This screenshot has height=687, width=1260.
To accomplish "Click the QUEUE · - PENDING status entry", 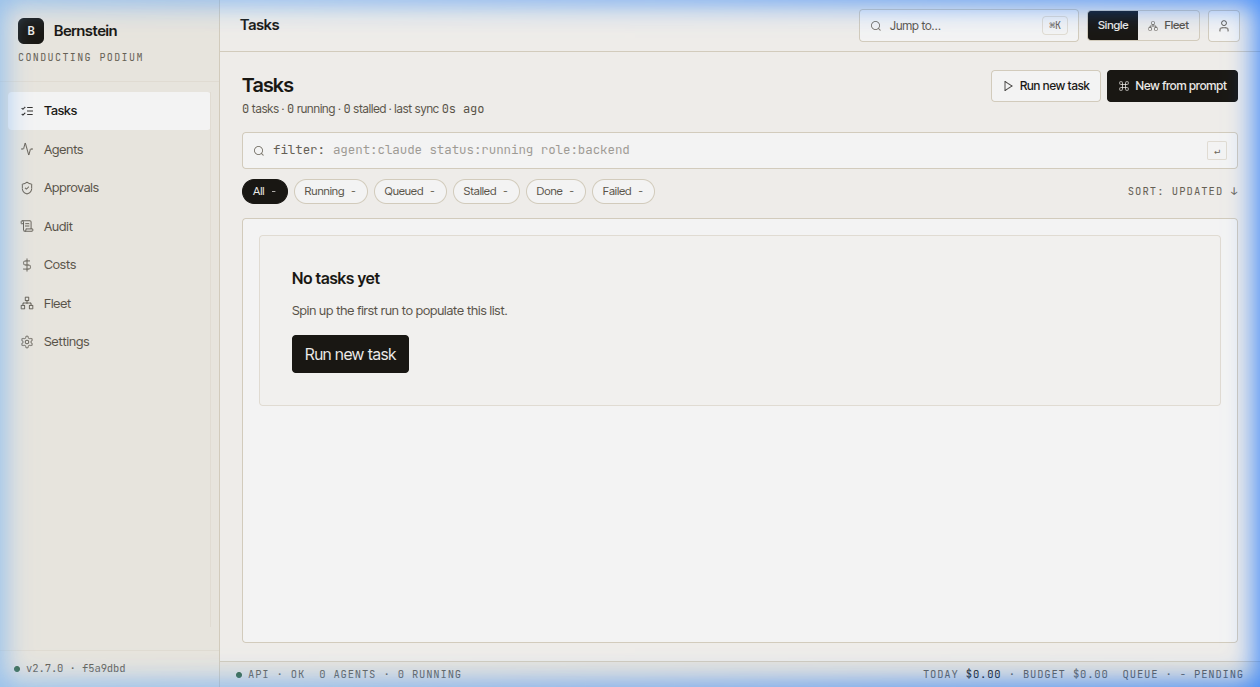I will pyautogui.click(x=1183, y=675).
